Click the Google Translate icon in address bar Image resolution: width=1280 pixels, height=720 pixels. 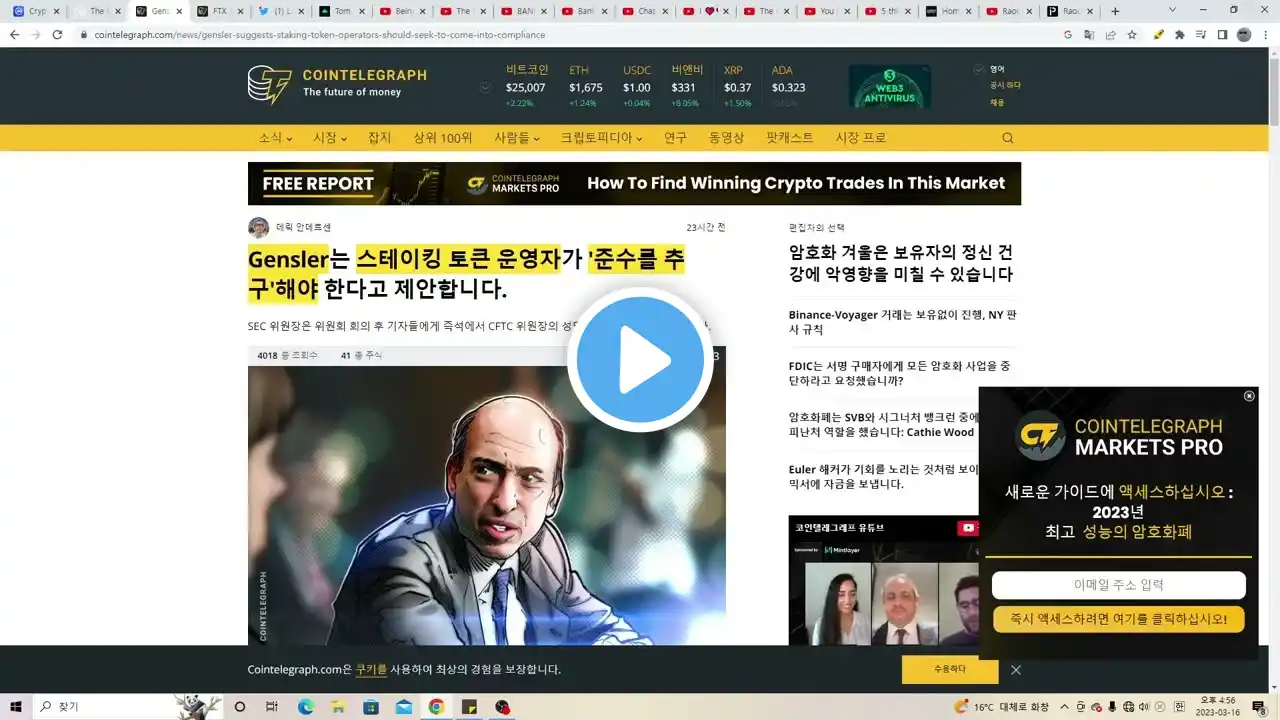click(1089, 34)
